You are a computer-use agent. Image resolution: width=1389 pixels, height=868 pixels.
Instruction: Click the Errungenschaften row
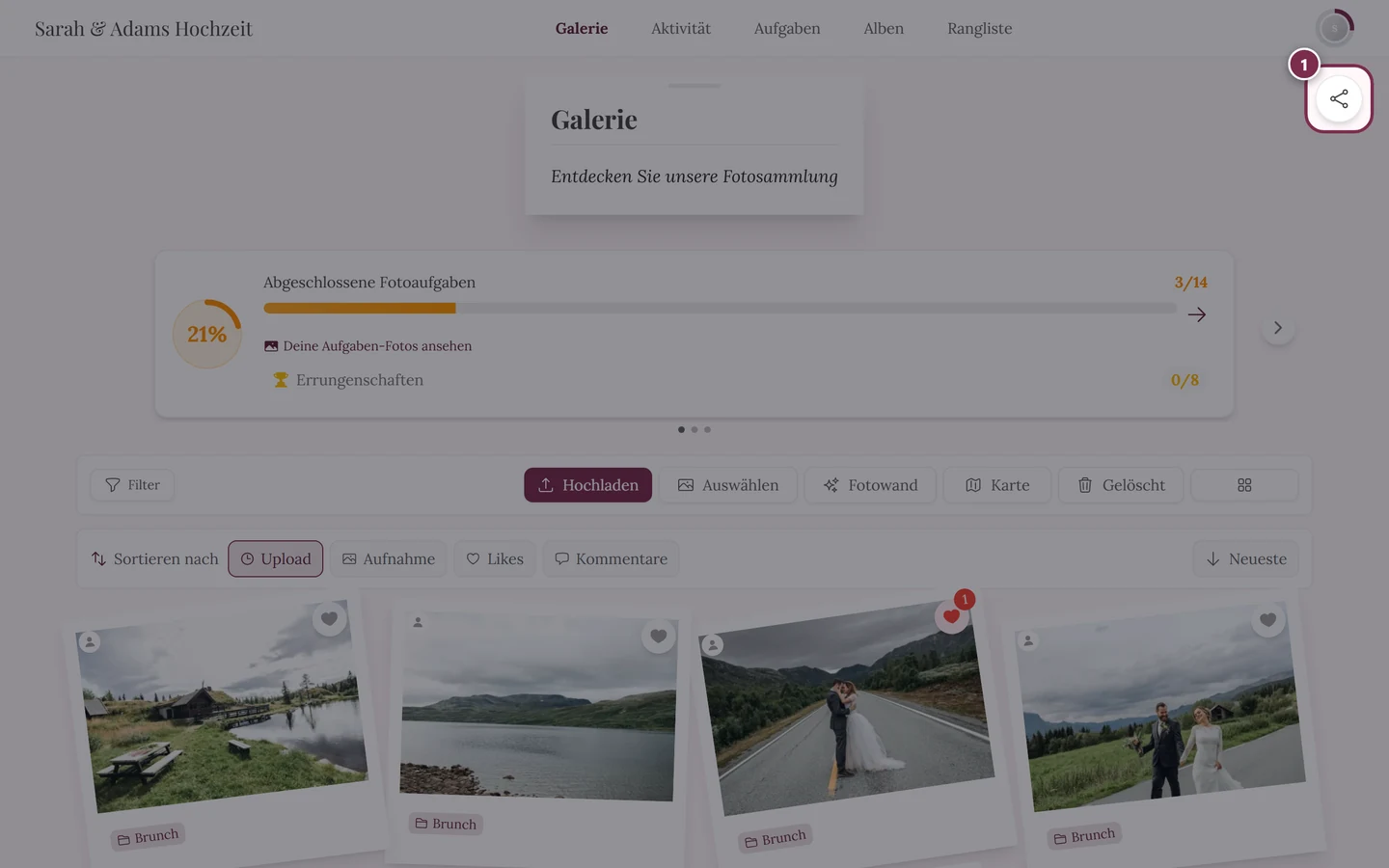tap(736, 380)
